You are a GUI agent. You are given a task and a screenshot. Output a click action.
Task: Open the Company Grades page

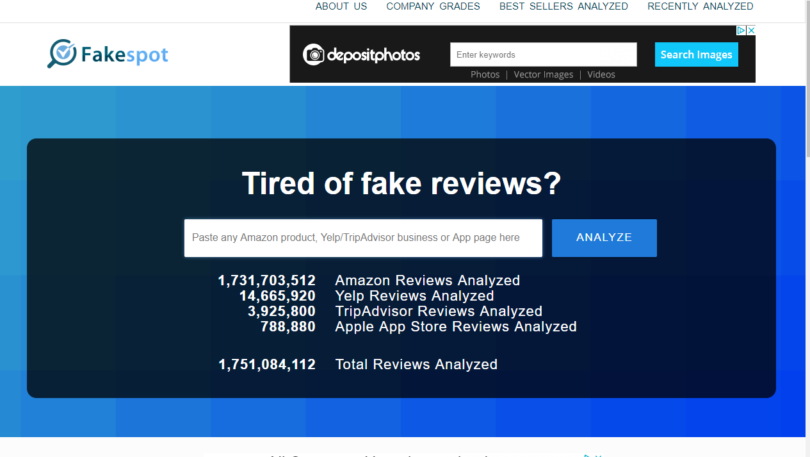click(432, 6)
